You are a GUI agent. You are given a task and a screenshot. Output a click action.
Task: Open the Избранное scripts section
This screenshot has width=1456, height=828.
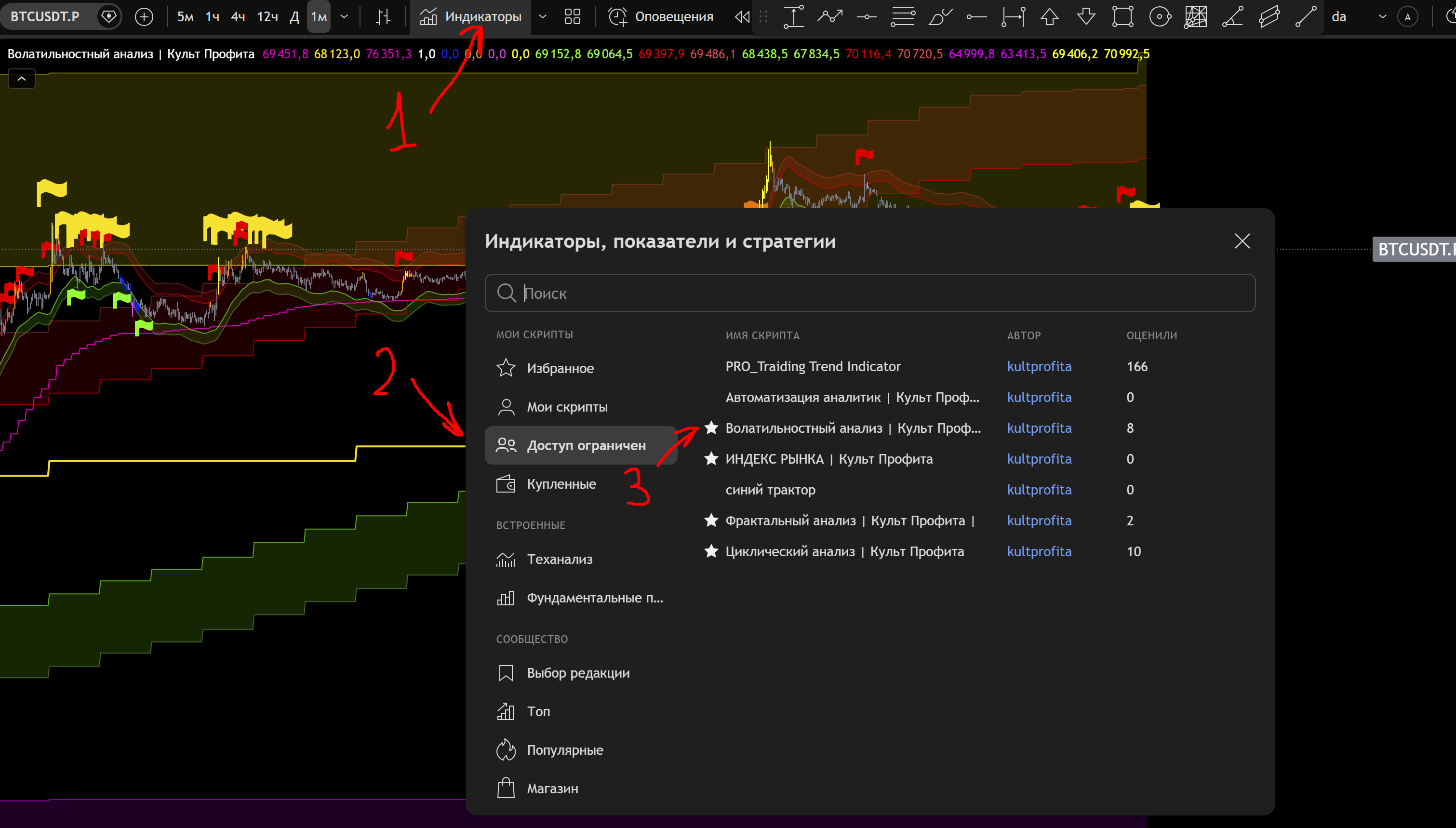coord(560,369)
